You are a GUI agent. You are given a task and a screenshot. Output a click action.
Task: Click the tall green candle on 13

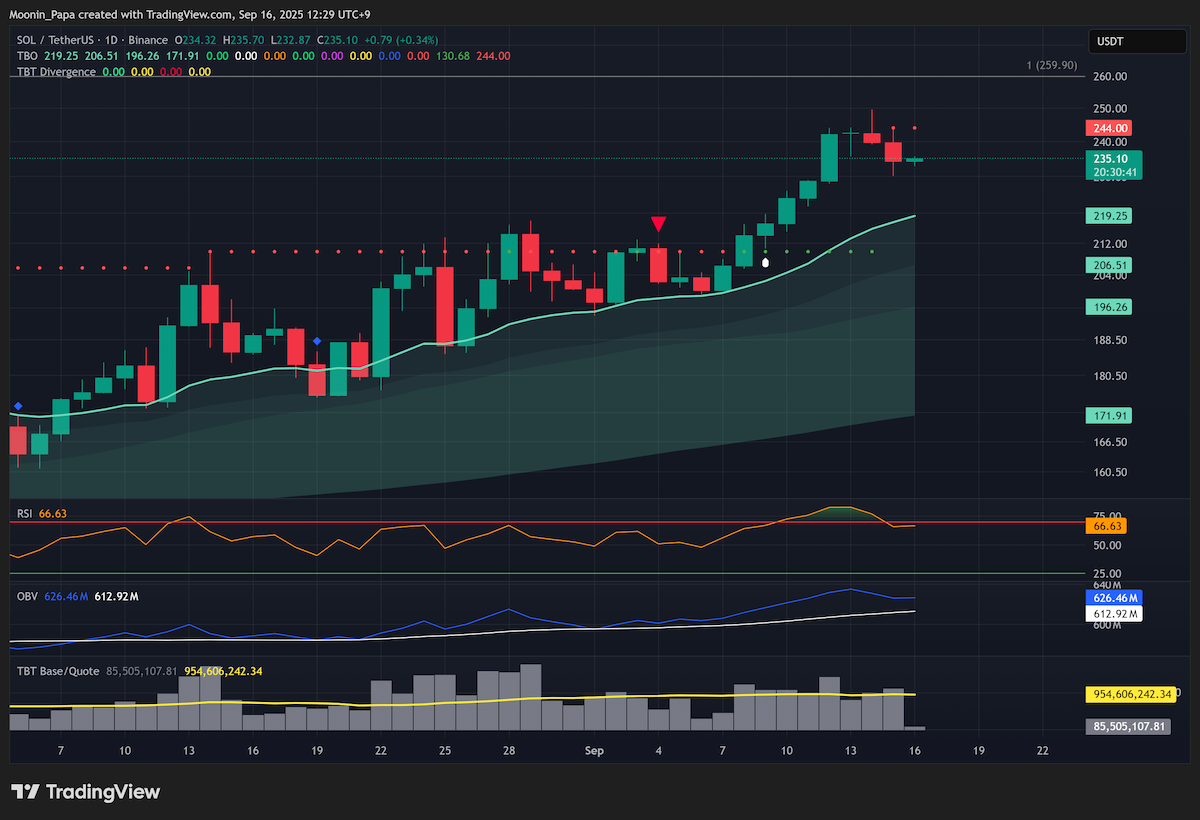186,305
